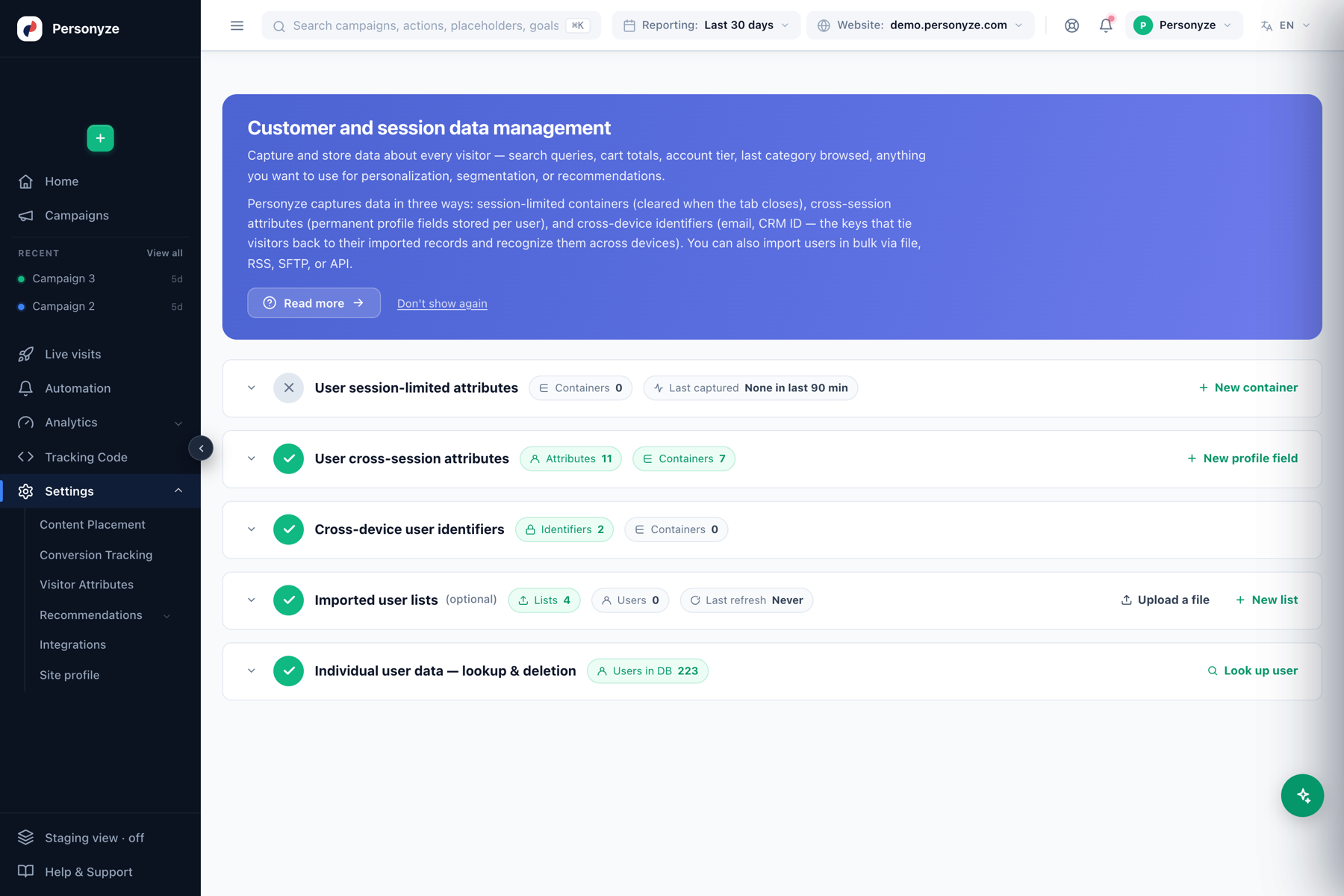Image resolution: width=1344 pixels, height=896 pixels.
Task: Open the Website demo.personyze.com dropdown
Action: [x=921, y=25]
